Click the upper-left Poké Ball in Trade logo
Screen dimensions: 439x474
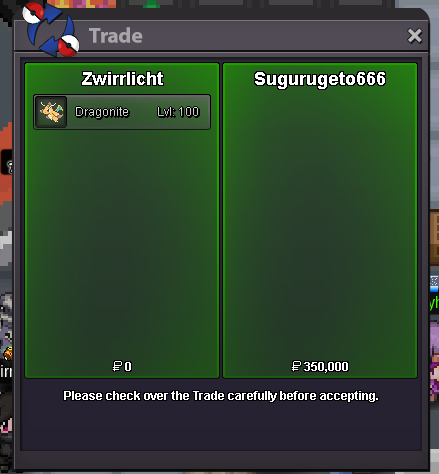(33, 12)
